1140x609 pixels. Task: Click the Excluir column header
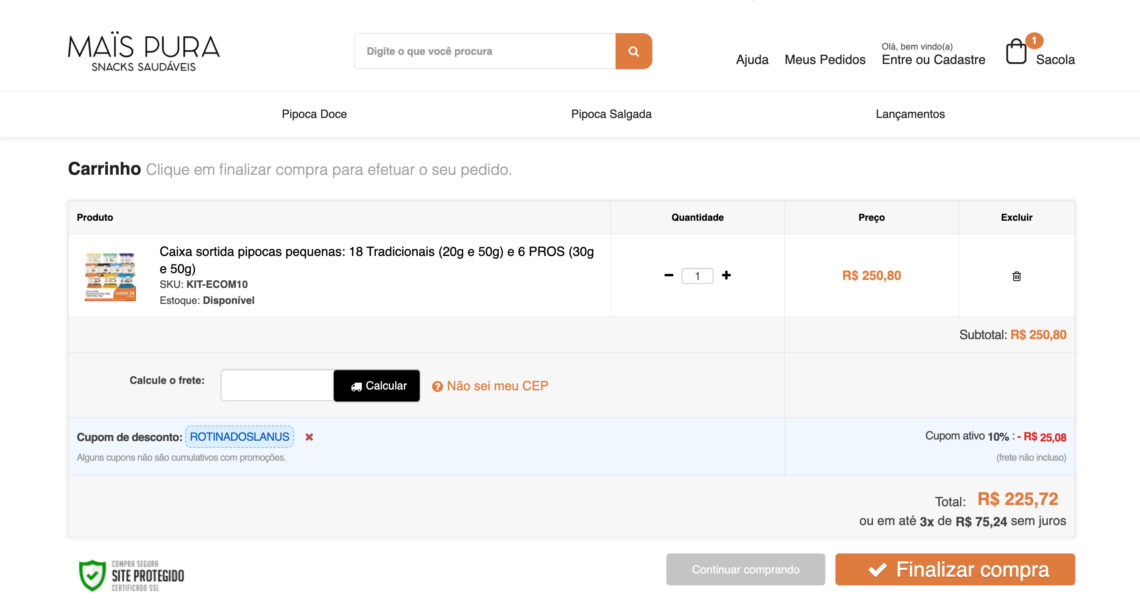(1016, 217)
